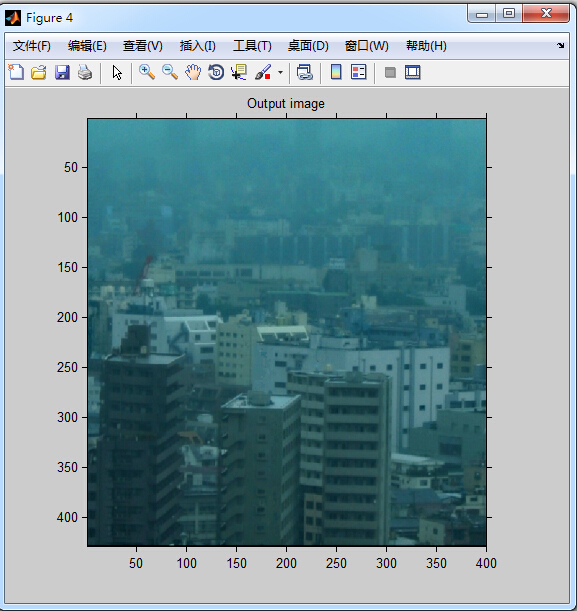Select the Data Cursor tool

(x=239, y=72)
